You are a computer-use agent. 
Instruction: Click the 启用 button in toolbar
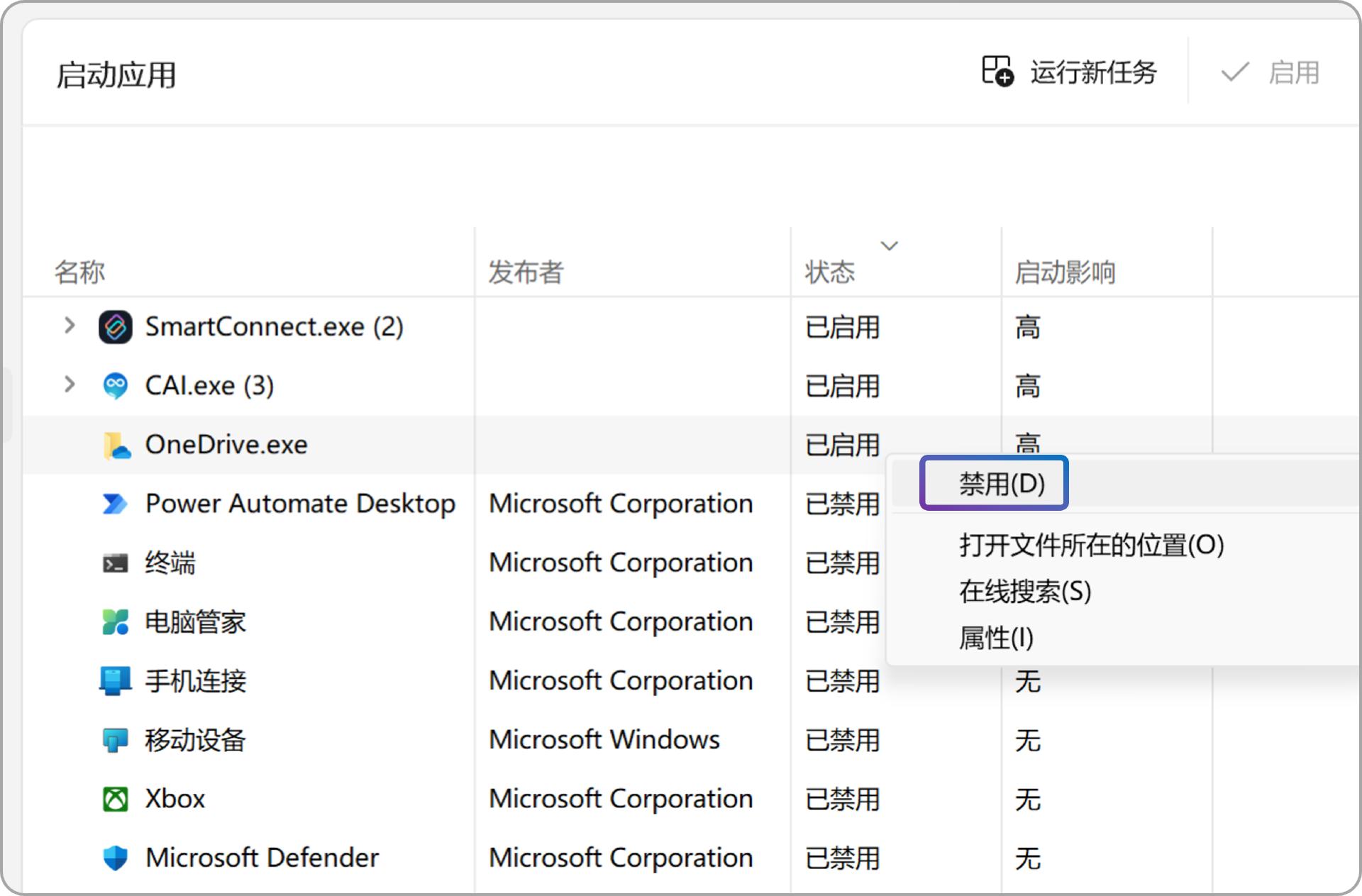[1270, 72]
